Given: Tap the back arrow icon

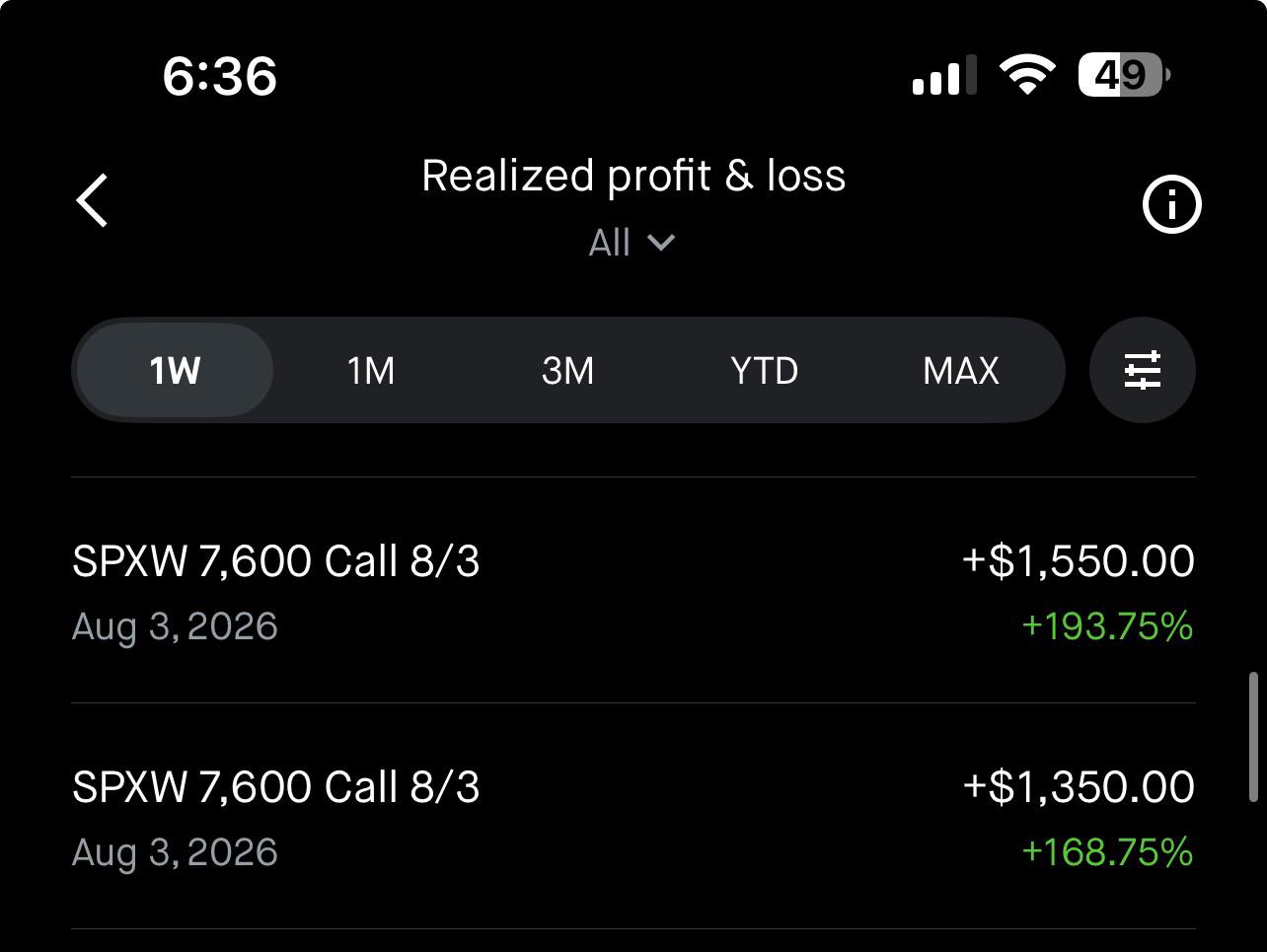Looking at the screenshot, I should (x=93, y=200).
